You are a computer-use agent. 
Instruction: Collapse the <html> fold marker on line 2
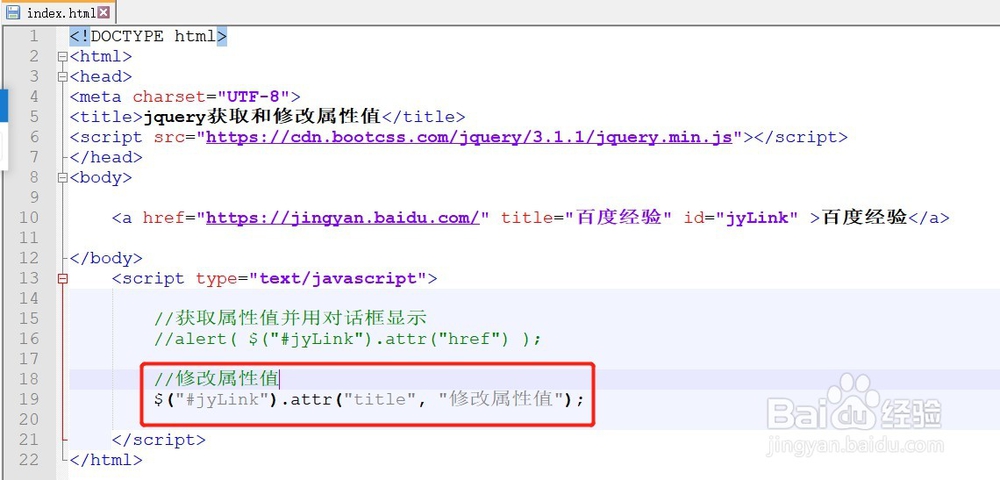pos(62,57)
